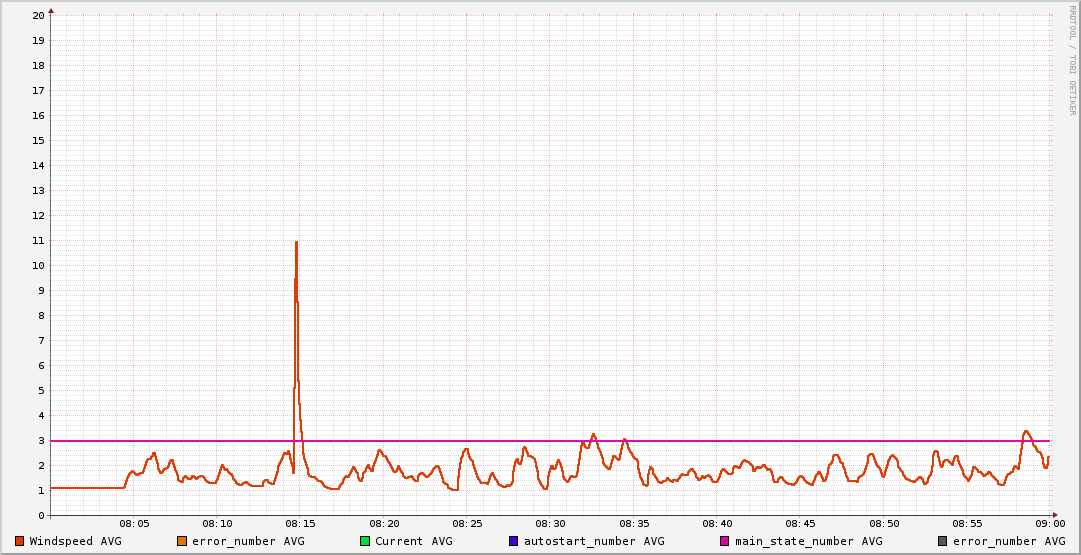
Task: Click the red Windspeed legend swatch
Action: (19, 541)
